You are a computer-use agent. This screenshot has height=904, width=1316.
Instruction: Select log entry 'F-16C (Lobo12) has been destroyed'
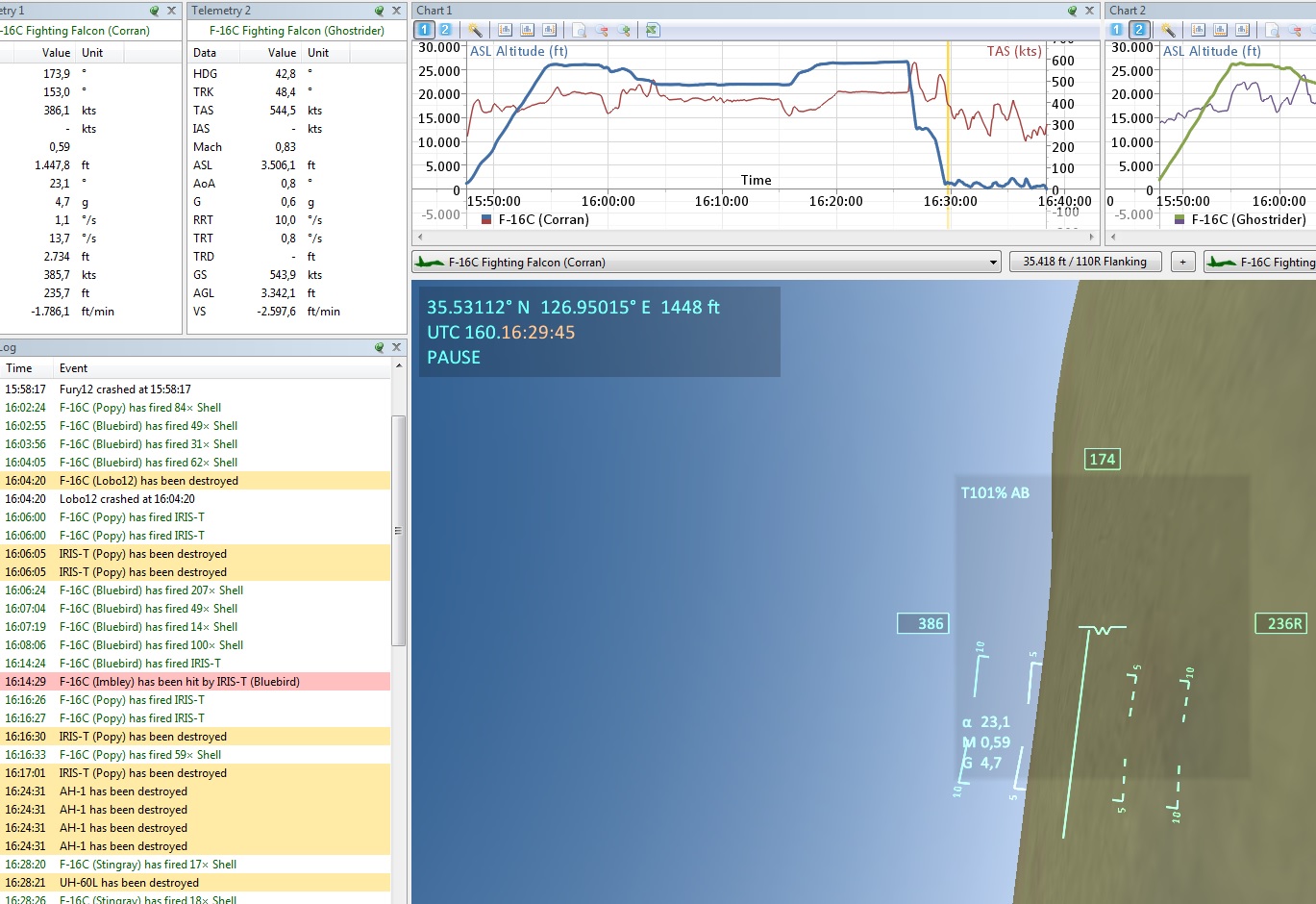[x=195, y=481]
